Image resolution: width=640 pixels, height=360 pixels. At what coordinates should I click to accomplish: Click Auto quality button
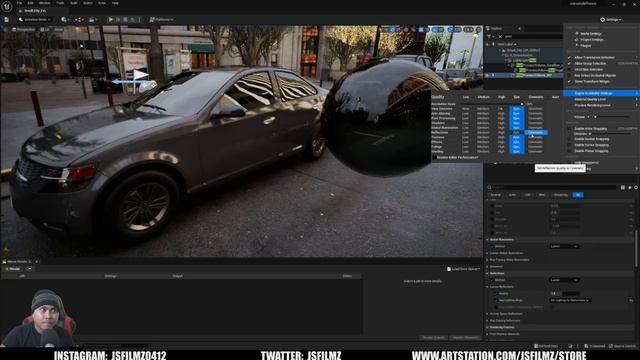[555, 97]
